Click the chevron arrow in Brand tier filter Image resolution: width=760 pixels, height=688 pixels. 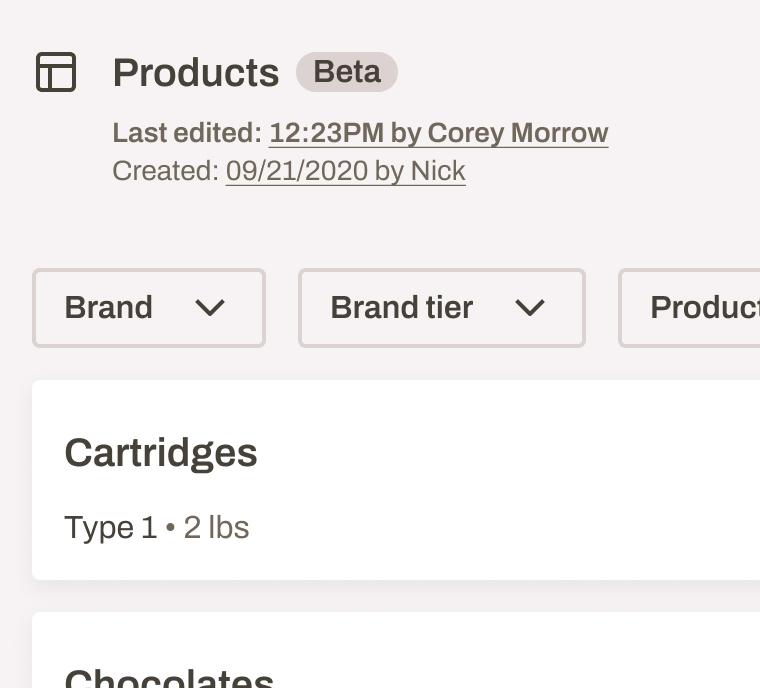[530, 308]
